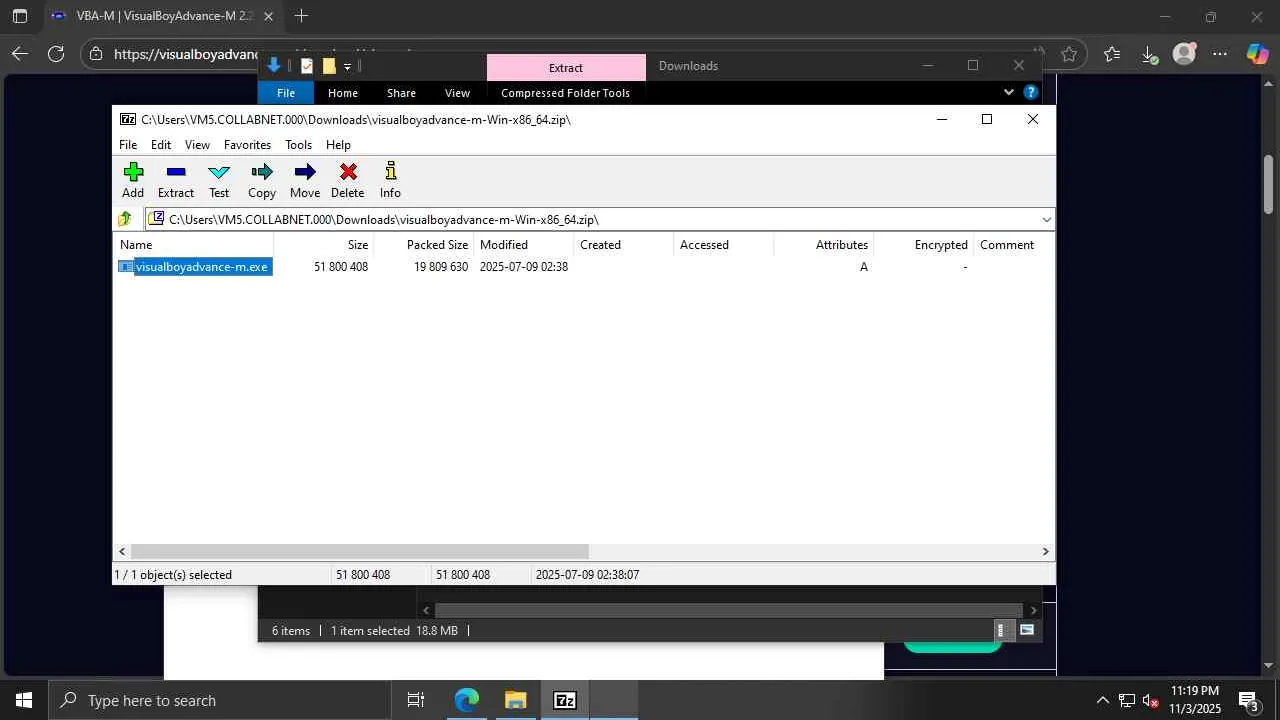This screenshot has width=1280, height=720.
Task: Show hidden system tray icons
Action: [1103, 700]
